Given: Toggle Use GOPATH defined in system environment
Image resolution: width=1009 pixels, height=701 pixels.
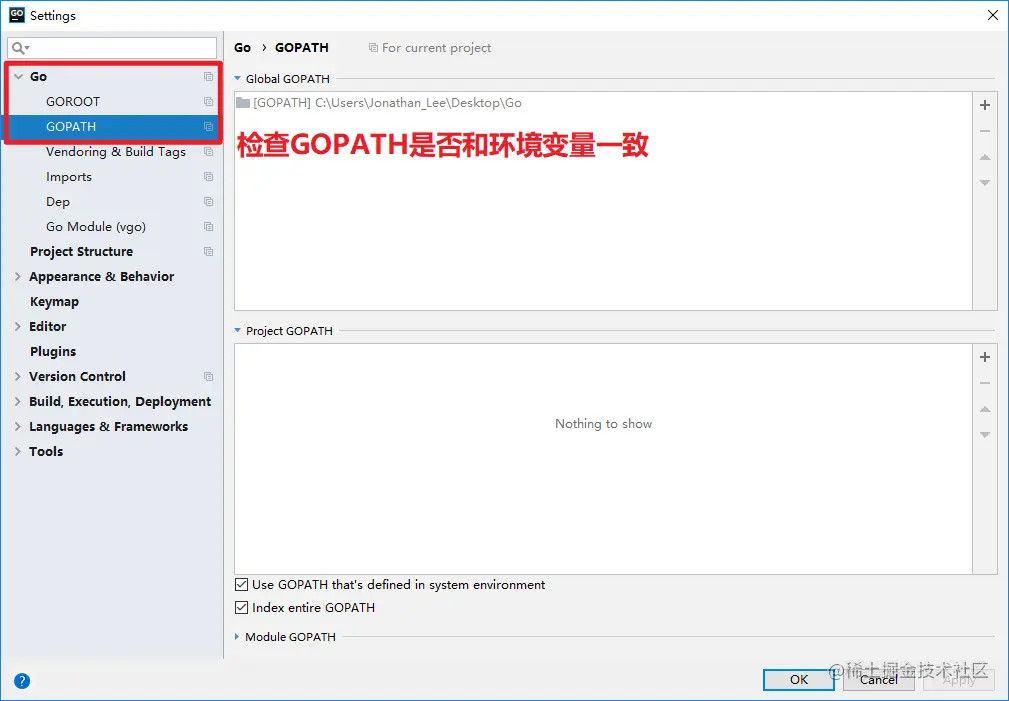Looking at the screenshot, I should (241, 584).
